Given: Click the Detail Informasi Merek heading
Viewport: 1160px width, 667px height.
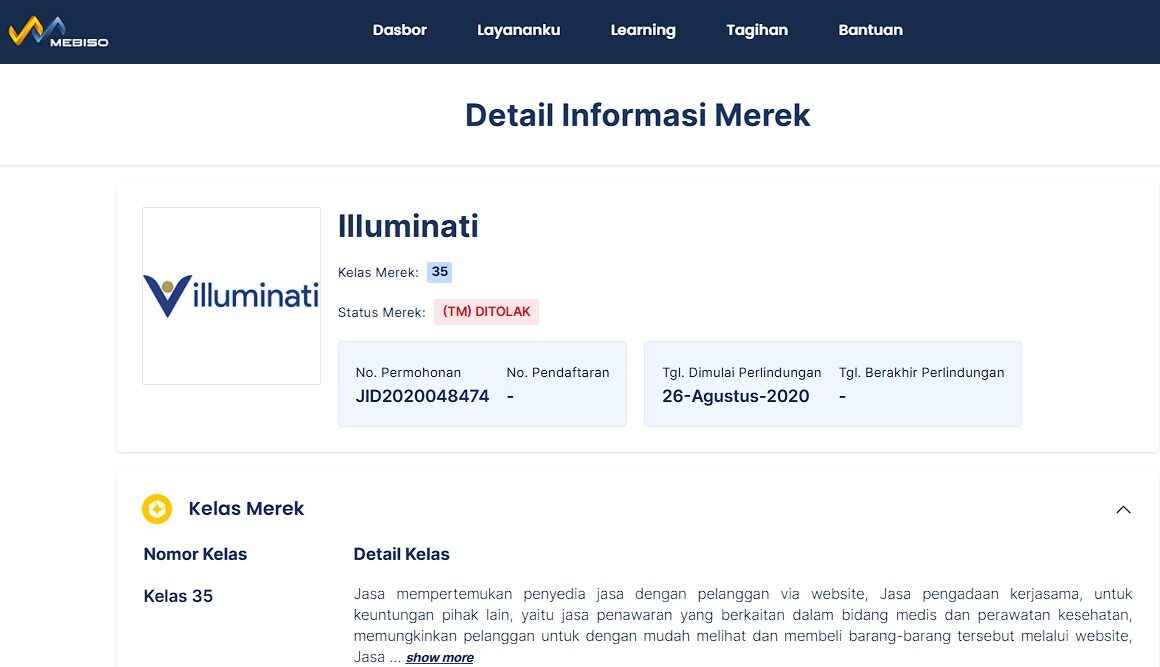Looking at the screenshot, I should pos(638,115).
